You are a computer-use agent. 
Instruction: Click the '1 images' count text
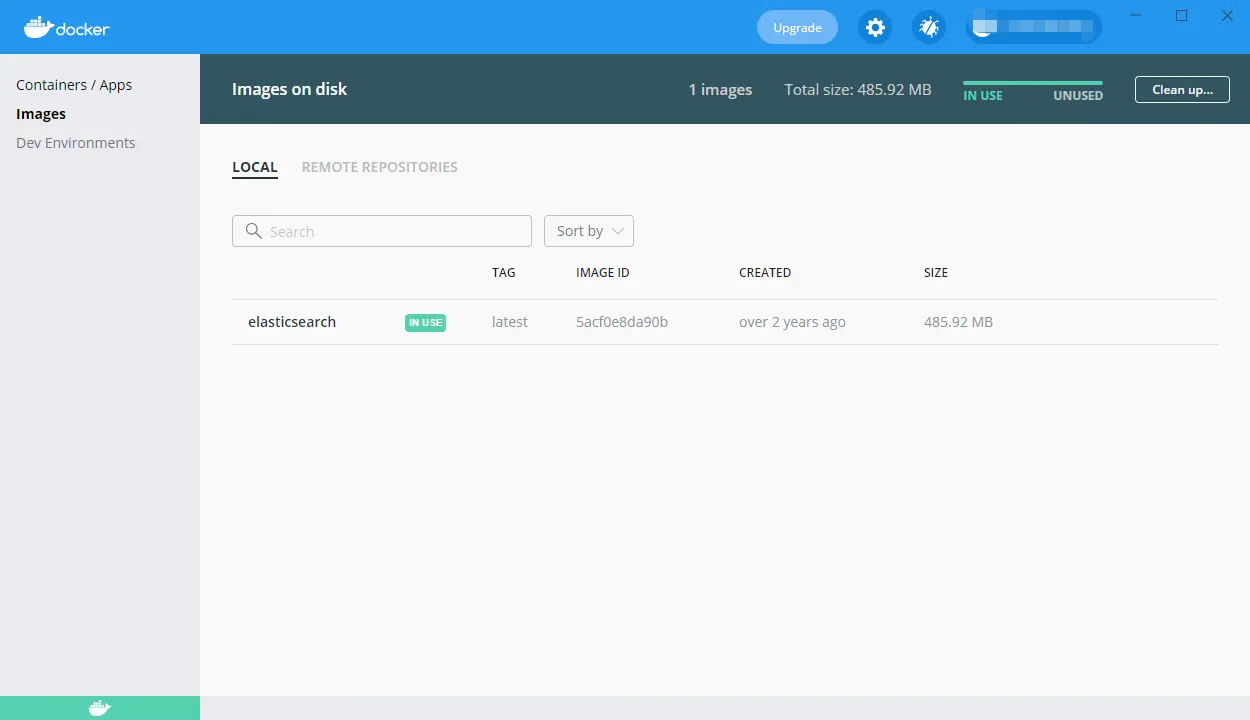point(720,89)
